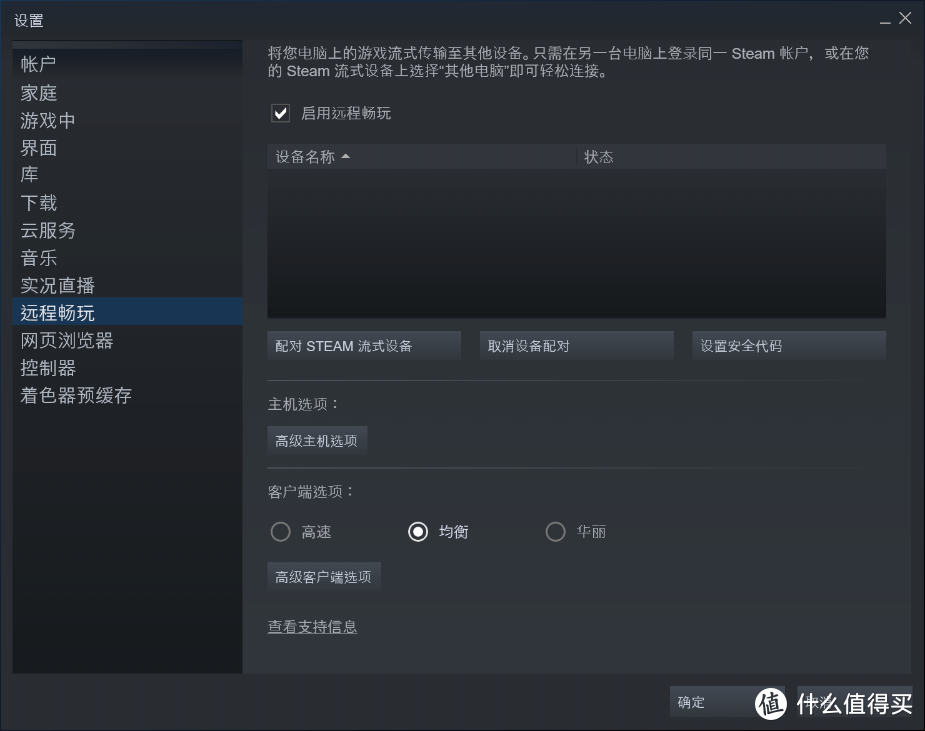Keep the 均衡 option selected

418,532
